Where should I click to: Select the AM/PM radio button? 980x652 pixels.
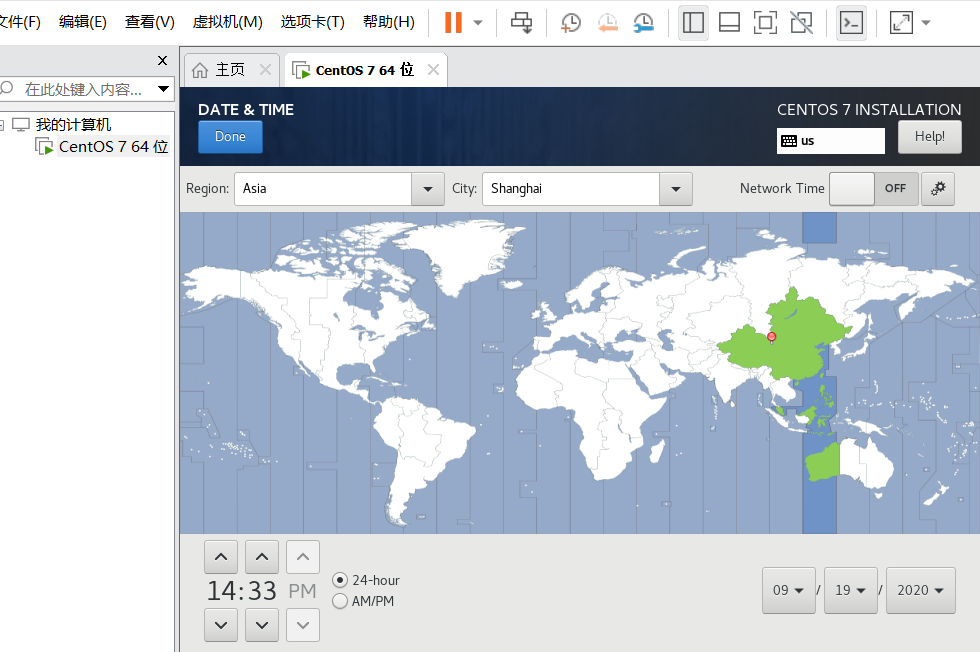pyautogui.click(x=340, y=601)
